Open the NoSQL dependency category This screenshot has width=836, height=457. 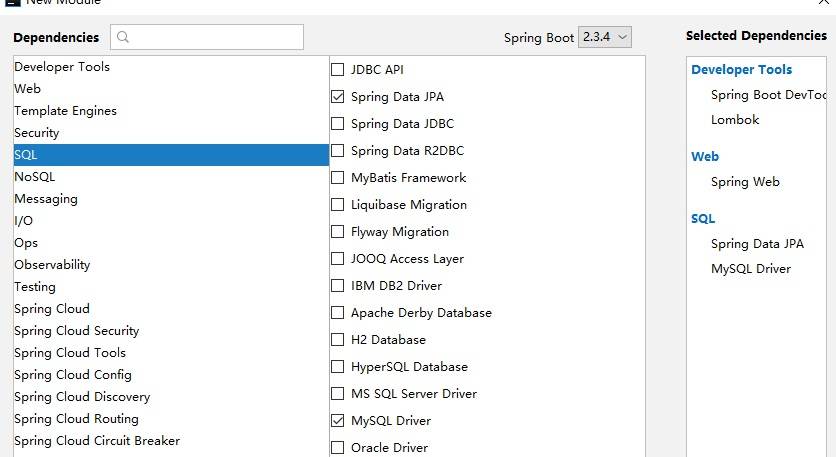pos(34,177)
